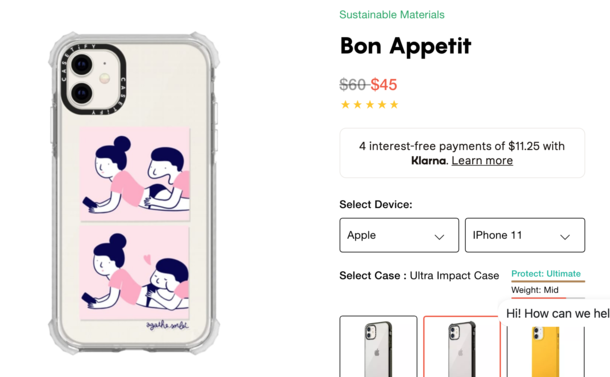Open the iPhone 11 model dropdown
This screenshot has width=610, height=377.
click(525, 235)
